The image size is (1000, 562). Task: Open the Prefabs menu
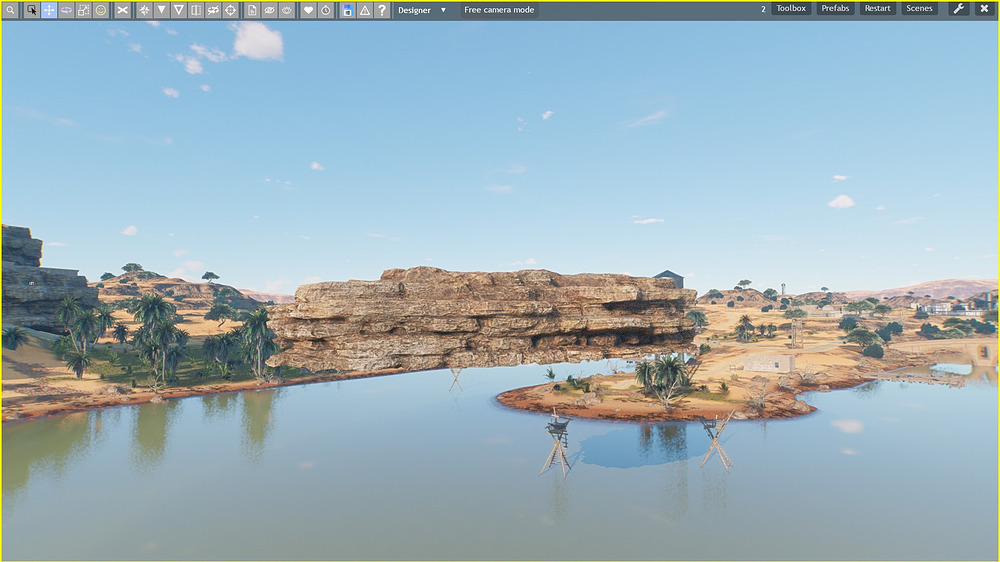(x=835, y=9)
